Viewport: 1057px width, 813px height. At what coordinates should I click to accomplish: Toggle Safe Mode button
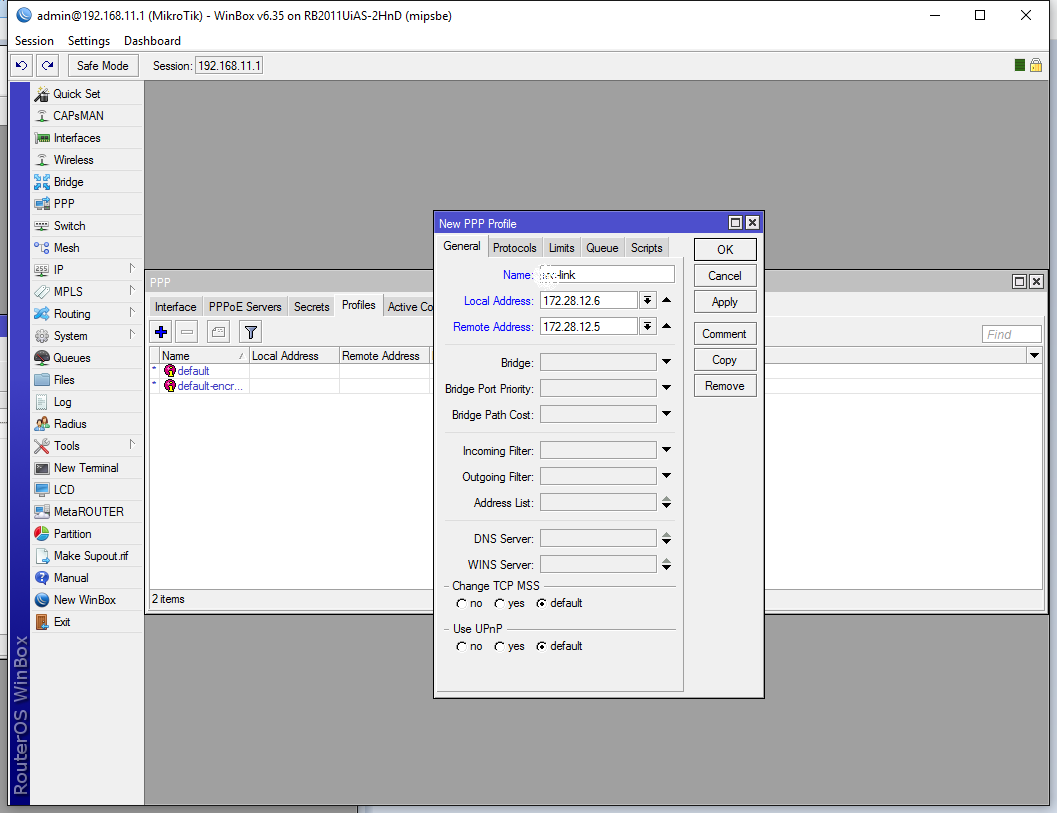pos(102,65)
